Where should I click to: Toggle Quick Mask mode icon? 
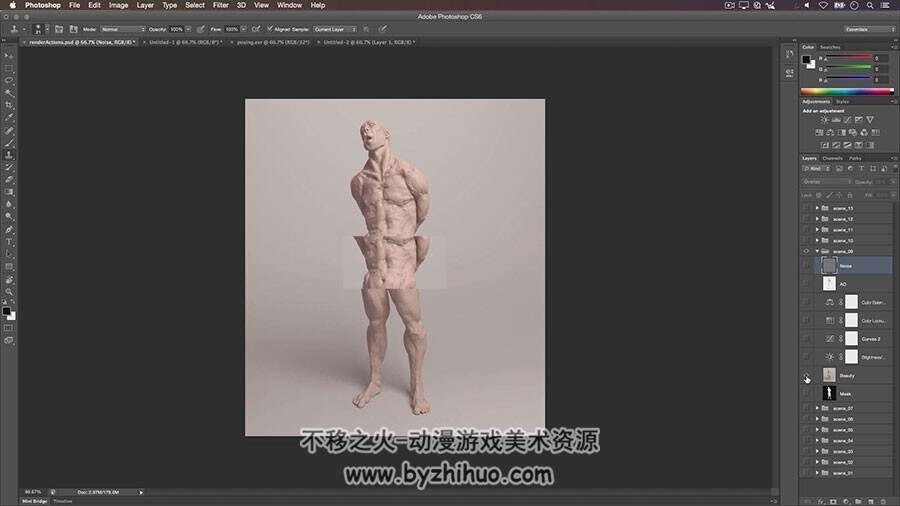(x=9, y=328)
